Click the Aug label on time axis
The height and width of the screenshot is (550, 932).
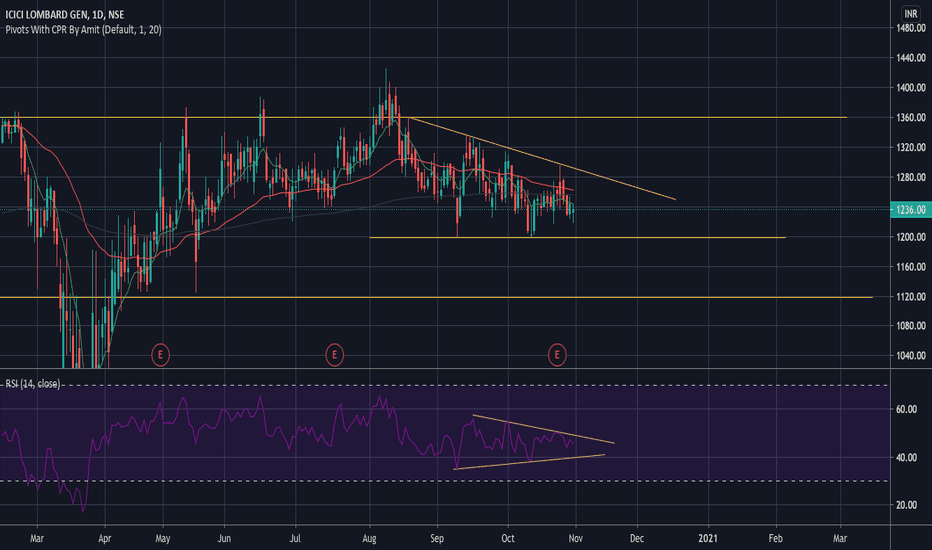pos(369,539)
